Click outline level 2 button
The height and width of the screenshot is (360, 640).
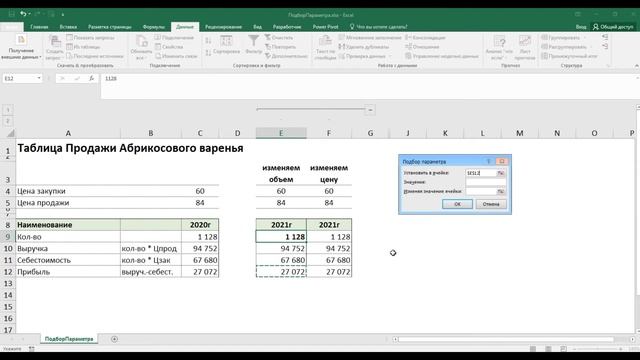click(x=8, y=121)
